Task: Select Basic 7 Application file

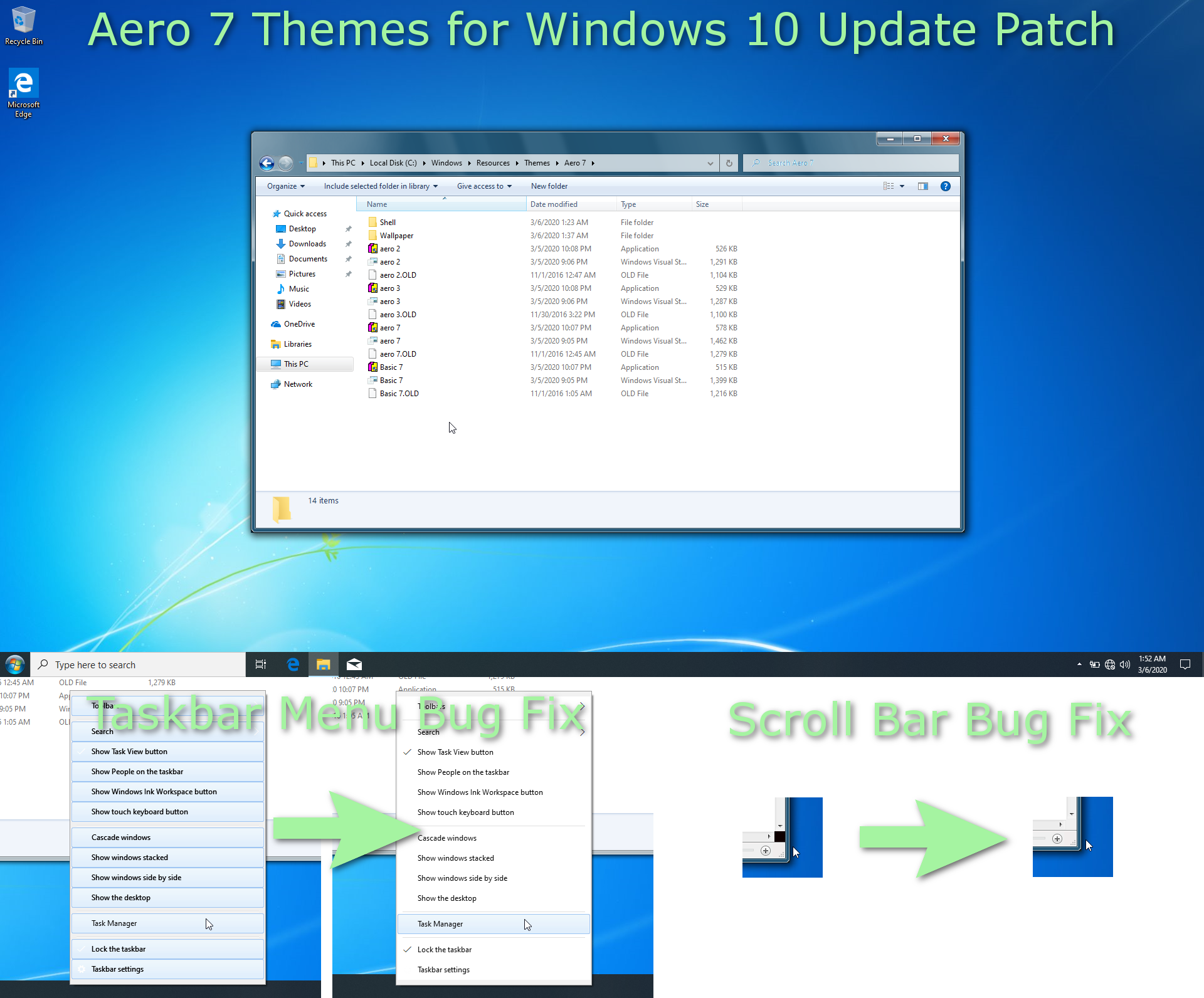Action: click(391, 367)
